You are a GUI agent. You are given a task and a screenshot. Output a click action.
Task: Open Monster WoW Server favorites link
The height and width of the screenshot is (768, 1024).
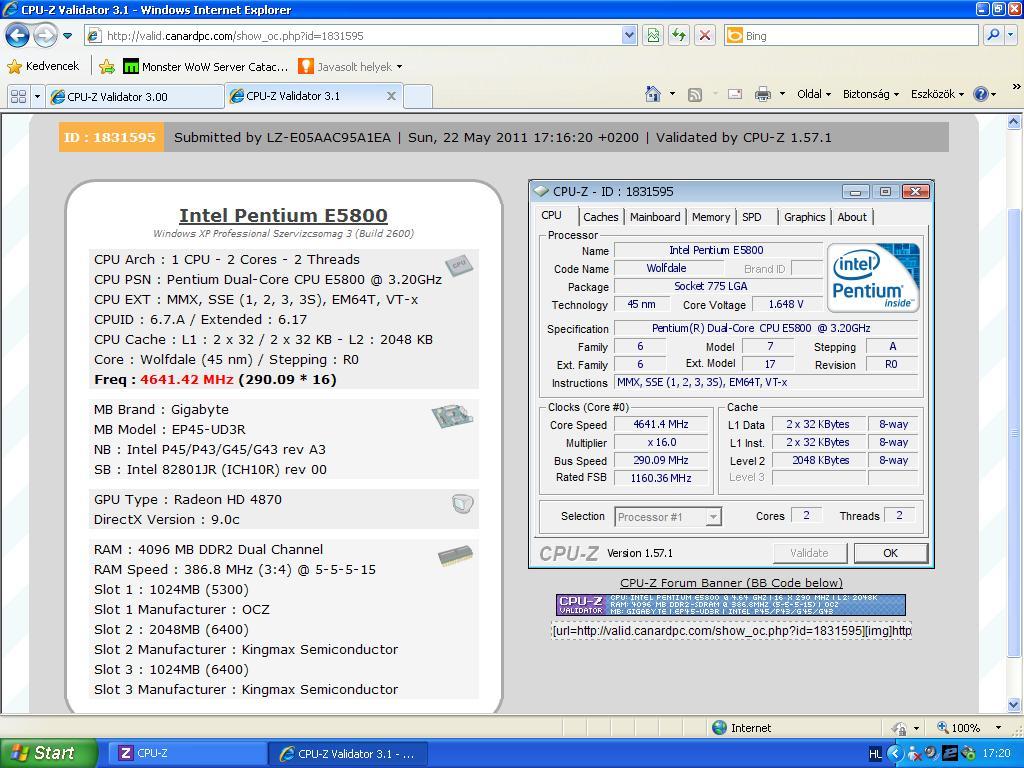(x=206, y=66)
